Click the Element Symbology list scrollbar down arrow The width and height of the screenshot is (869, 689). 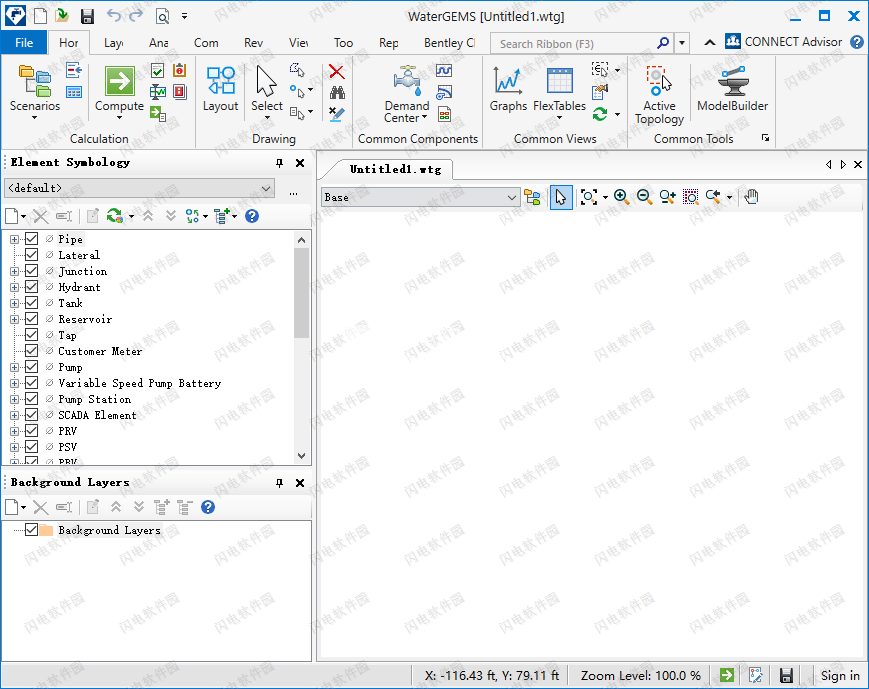[x=301, y=456]
